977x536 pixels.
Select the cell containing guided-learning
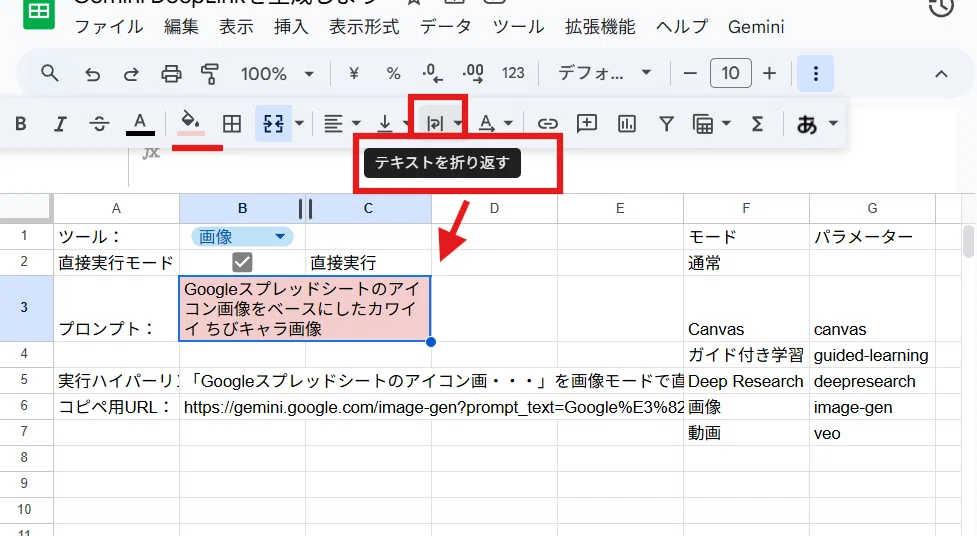tap(872, 355)
